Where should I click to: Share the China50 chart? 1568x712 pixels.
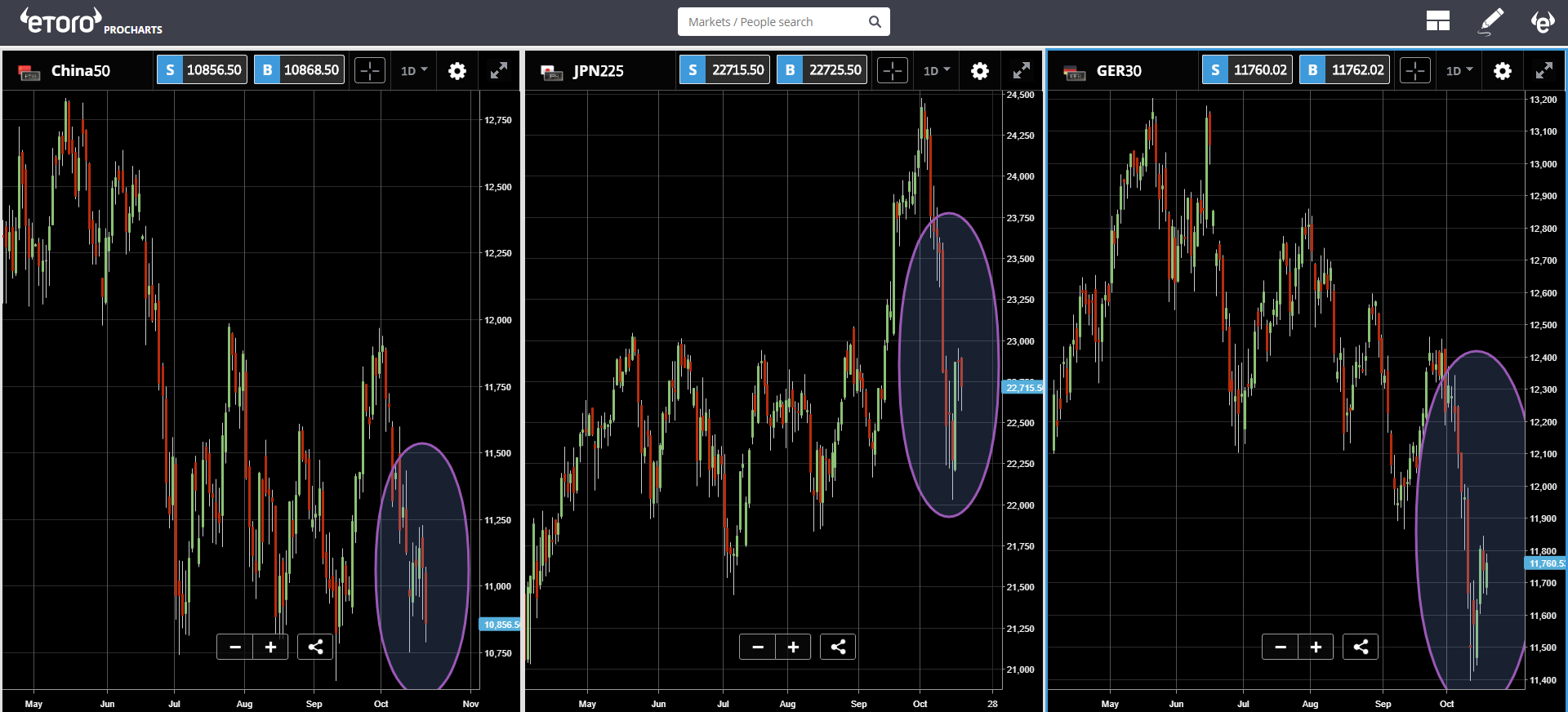coord(315,647)
